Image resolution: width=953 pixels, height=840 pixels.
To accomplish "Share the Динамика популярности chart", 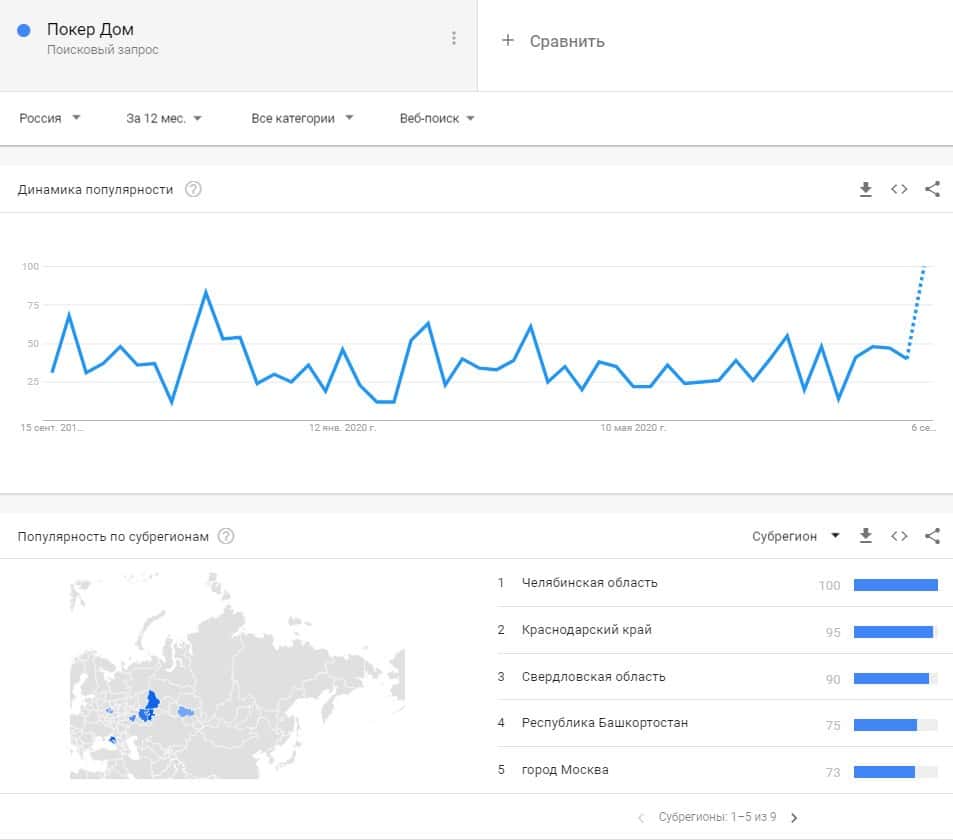I will pos(932,189).
